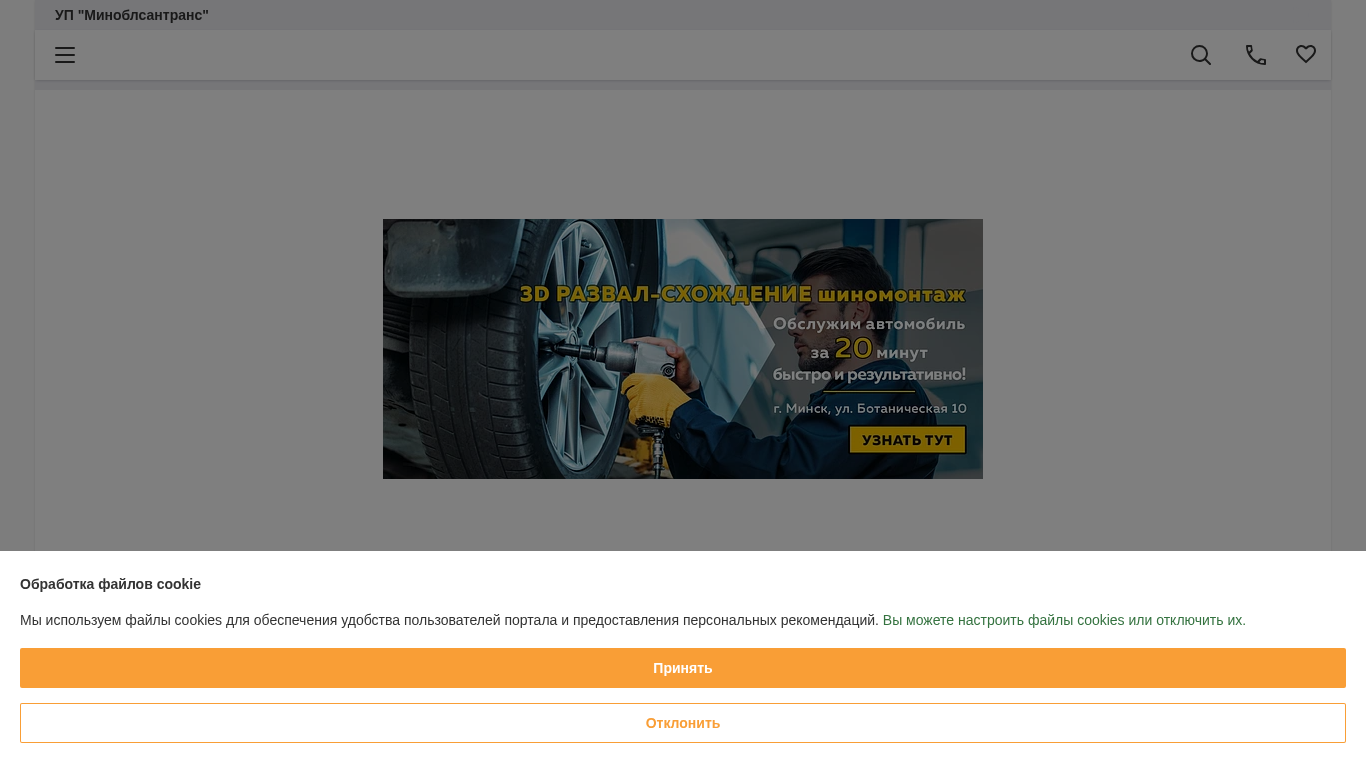Click the Обслужим автомобиль banner text
The height and width of the screenshot is (768, 1366).
[868, 324]
